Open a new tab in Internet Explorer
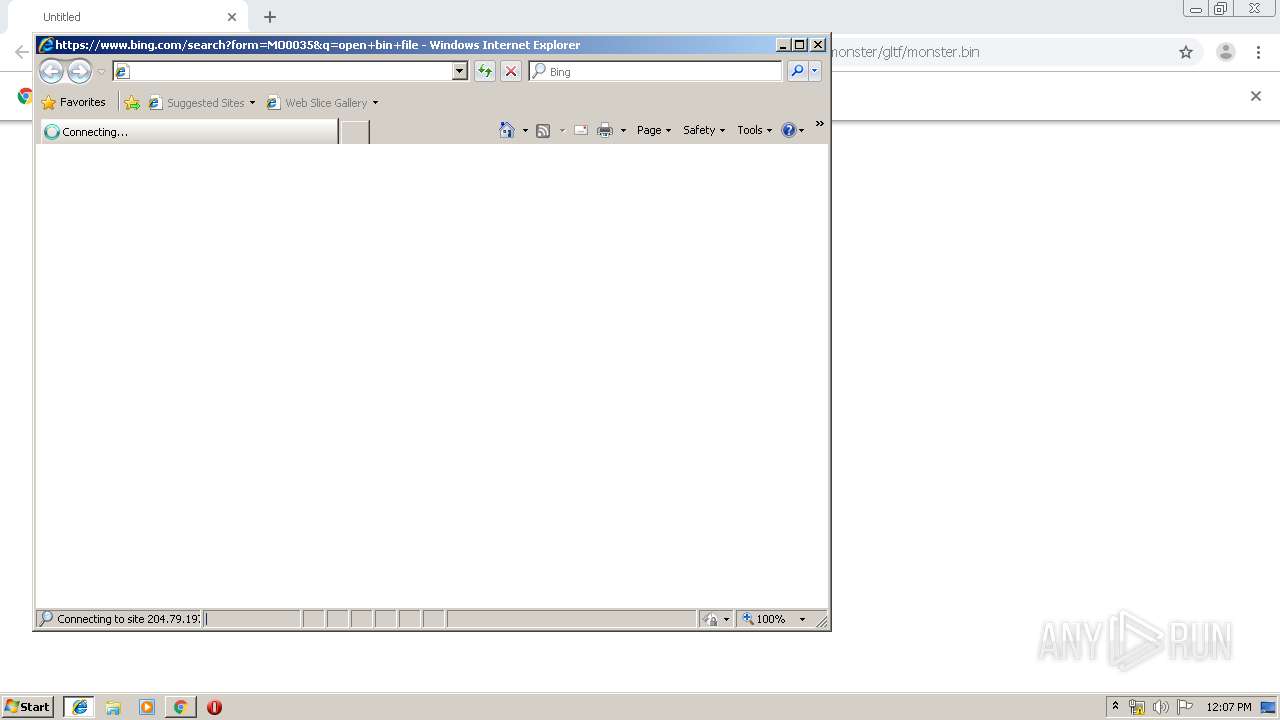 pyautogui.click(x=355, y=132)
